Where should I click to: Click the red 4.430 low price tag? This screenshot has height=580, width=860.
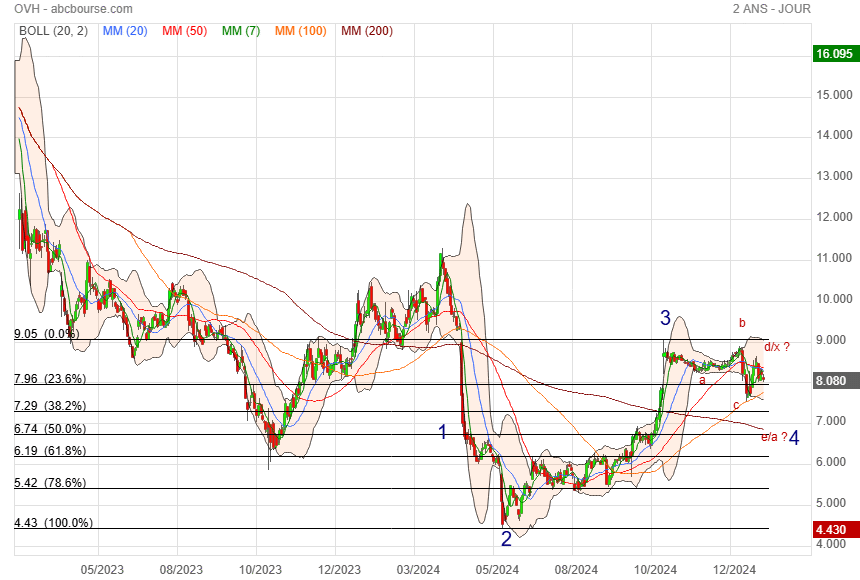(834, 530)
